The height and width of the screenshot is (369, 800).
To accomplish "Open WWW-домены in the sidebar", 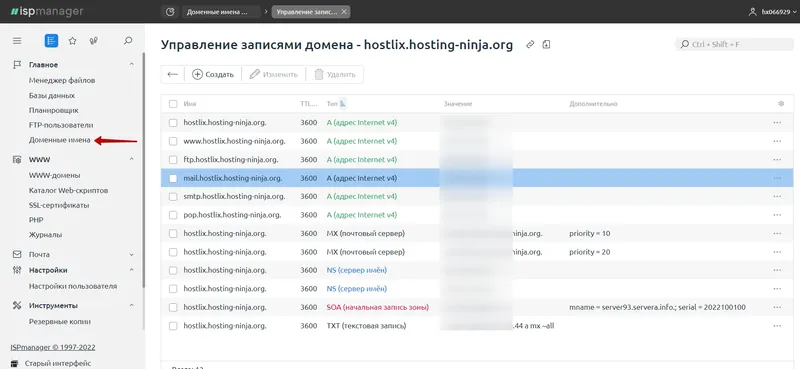I will tap(55, 175).
